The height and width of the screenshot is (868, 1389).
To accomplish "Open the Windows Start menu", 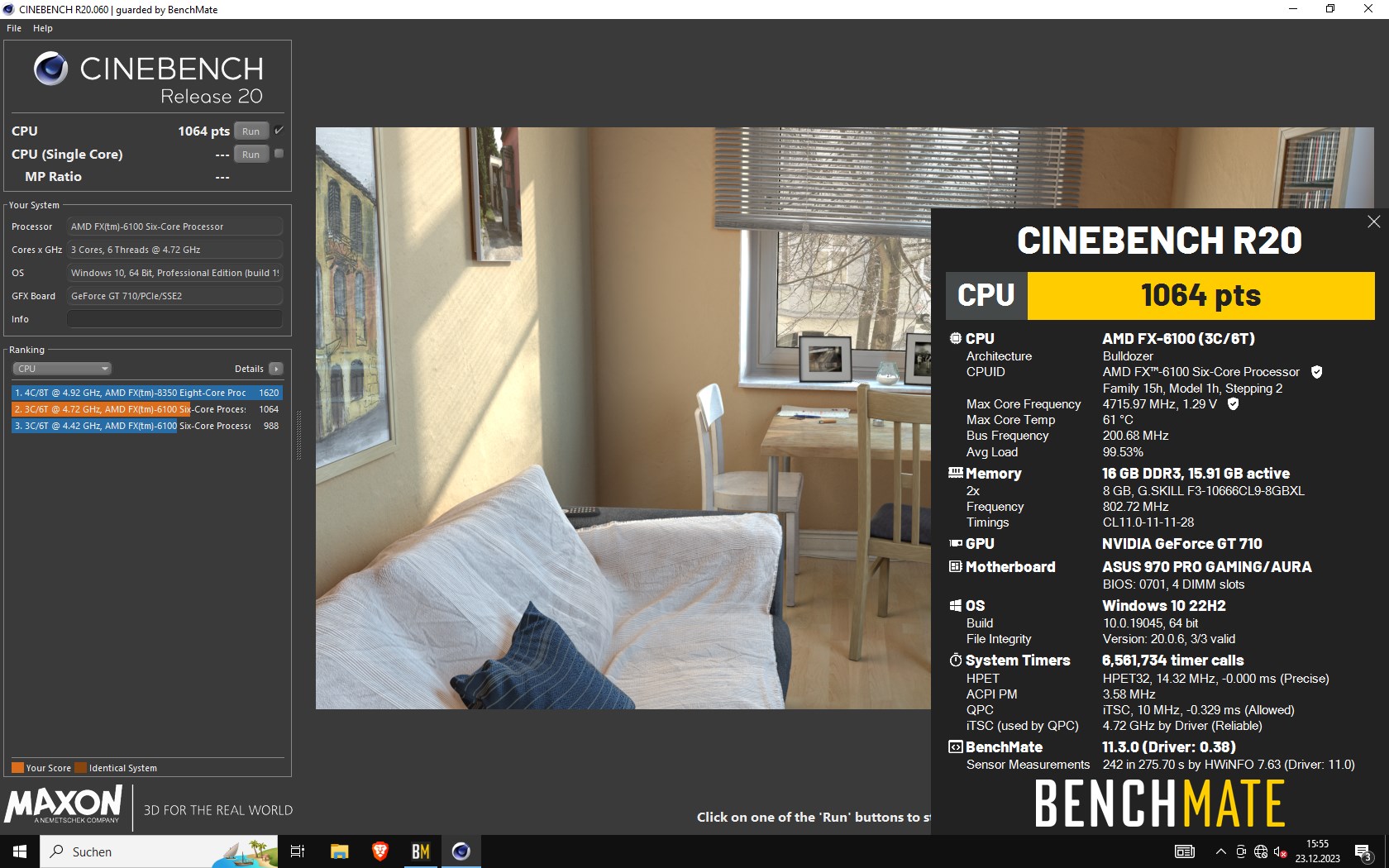I will click(x=20, y=851).
